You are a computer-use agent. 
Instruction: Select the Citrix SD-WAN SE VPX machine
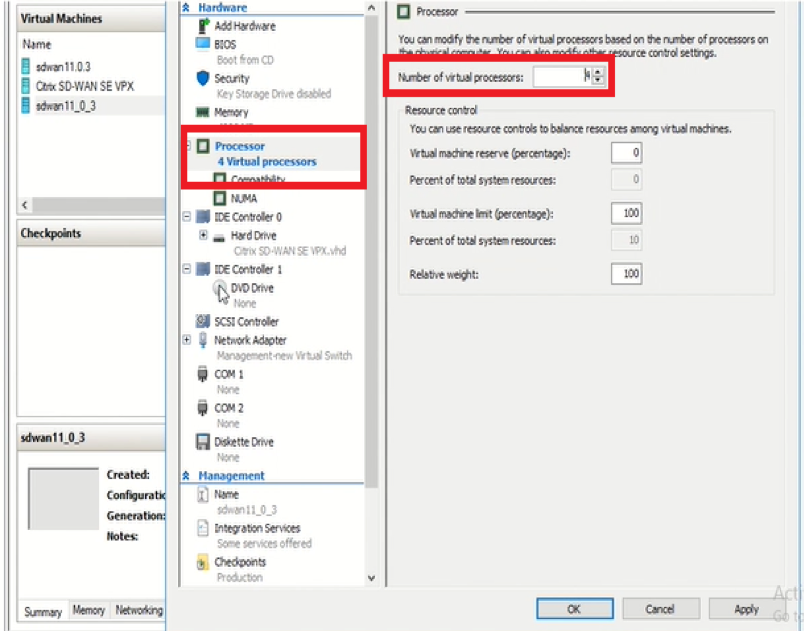pos(85,86)
